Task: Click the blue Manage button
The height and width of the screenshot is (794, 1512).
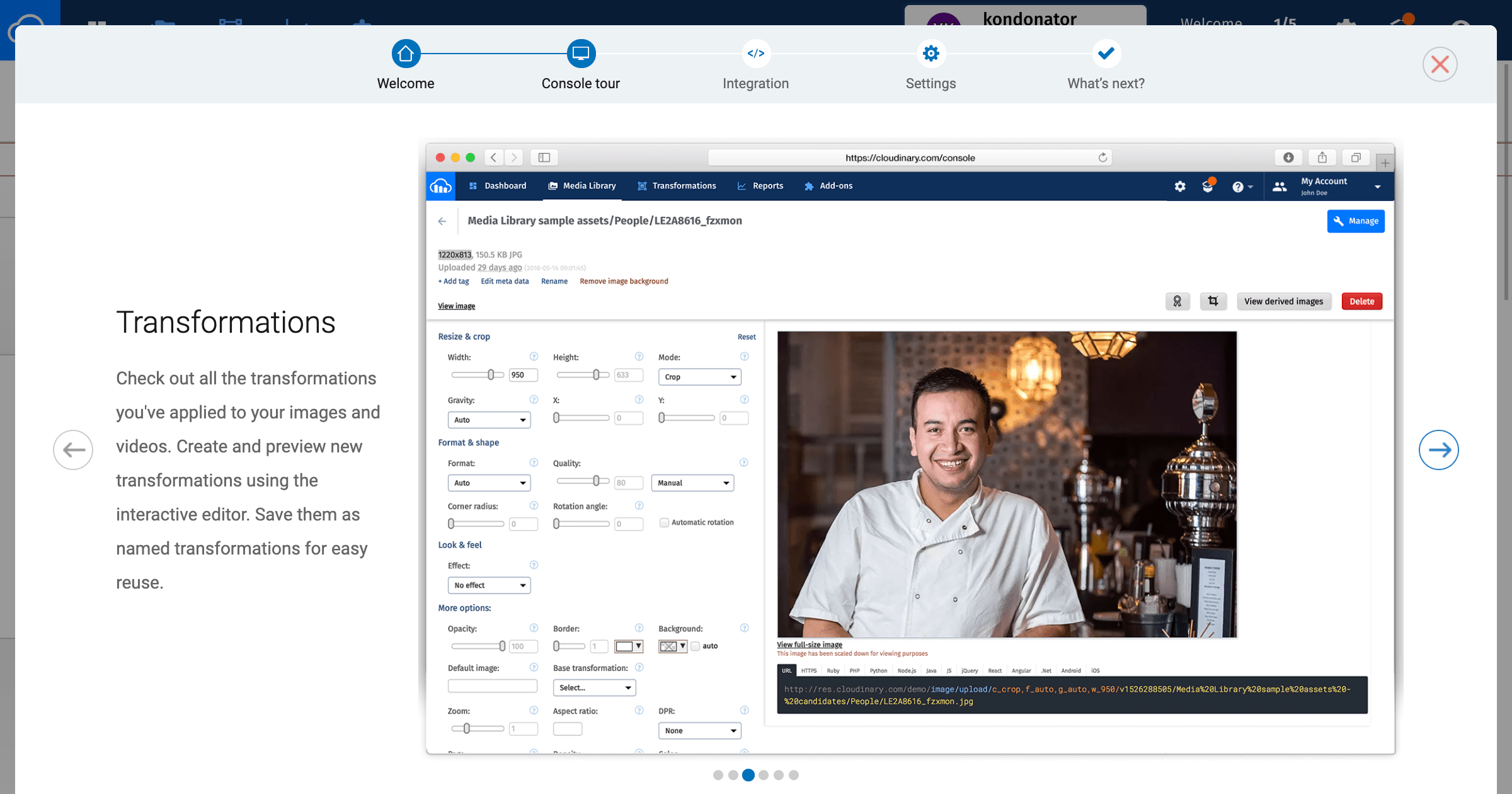Action: coord(1356,221)
